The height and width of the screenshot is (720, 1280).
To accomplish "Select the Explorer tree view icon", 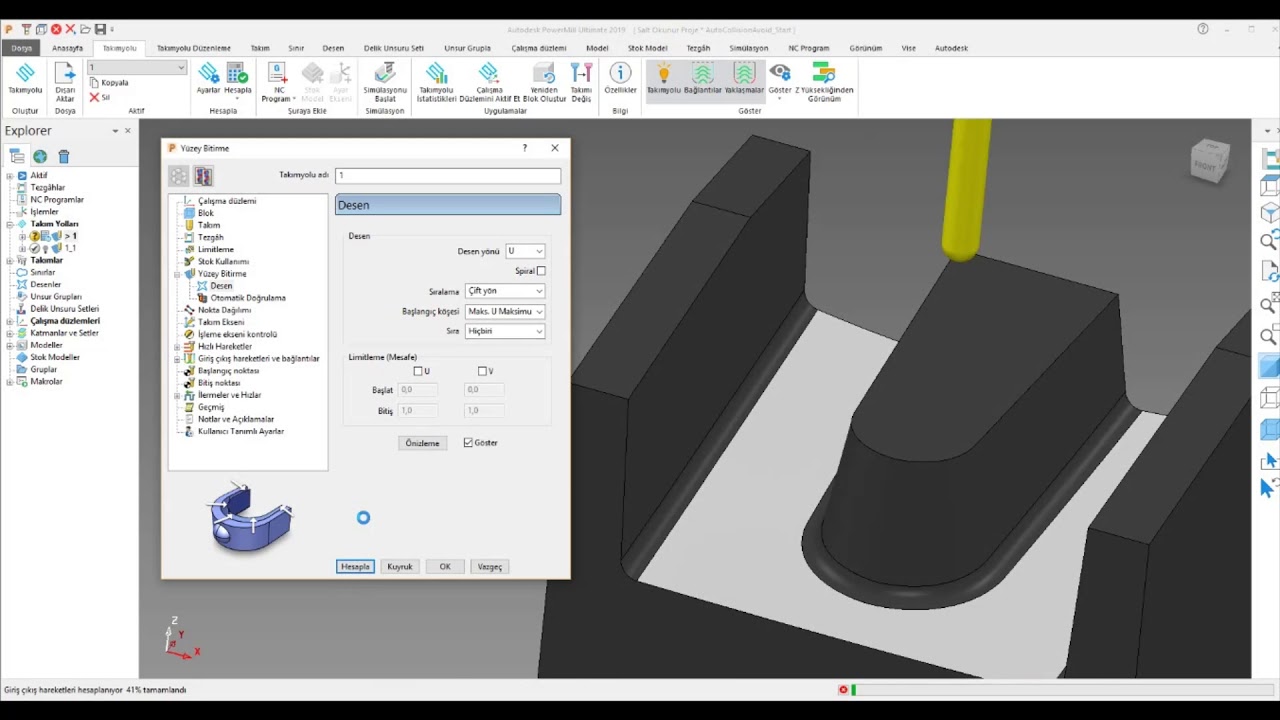I will click(17, 156).
